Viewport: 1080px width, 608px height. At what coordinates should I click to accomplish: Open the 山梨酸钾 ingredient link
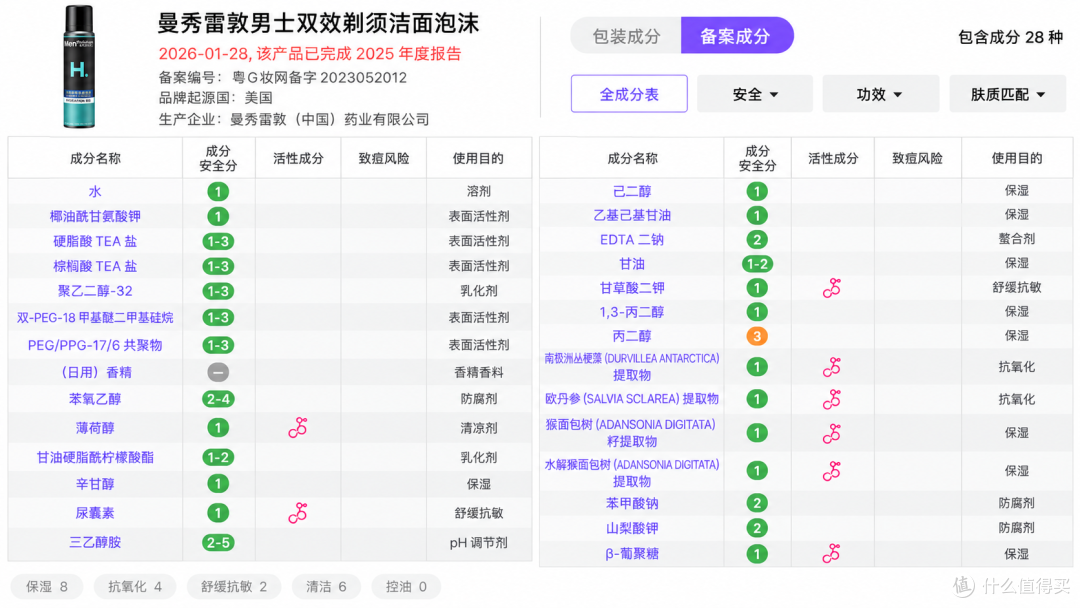click(632, 528)
